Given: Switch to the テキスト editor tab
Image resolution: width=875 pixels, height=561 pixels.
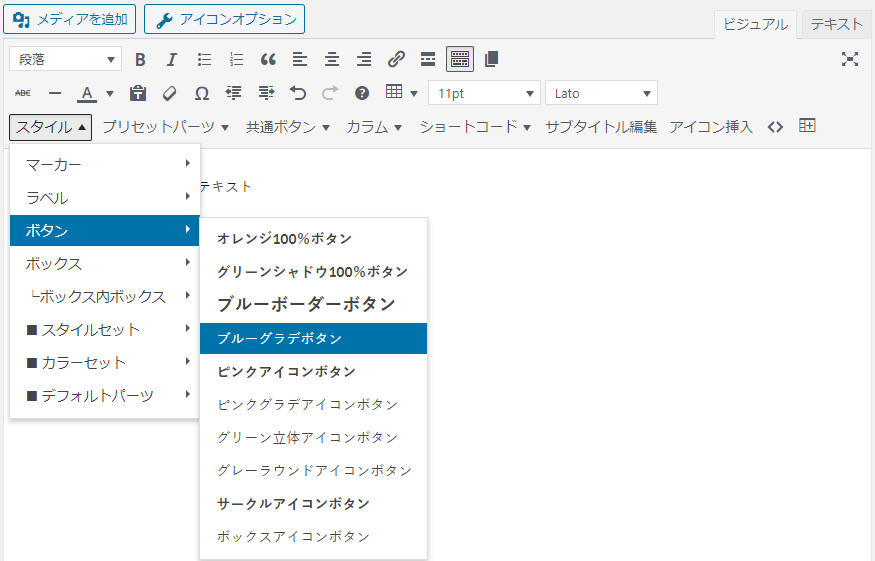Looking at the screenshot, I should coord(836,24).
